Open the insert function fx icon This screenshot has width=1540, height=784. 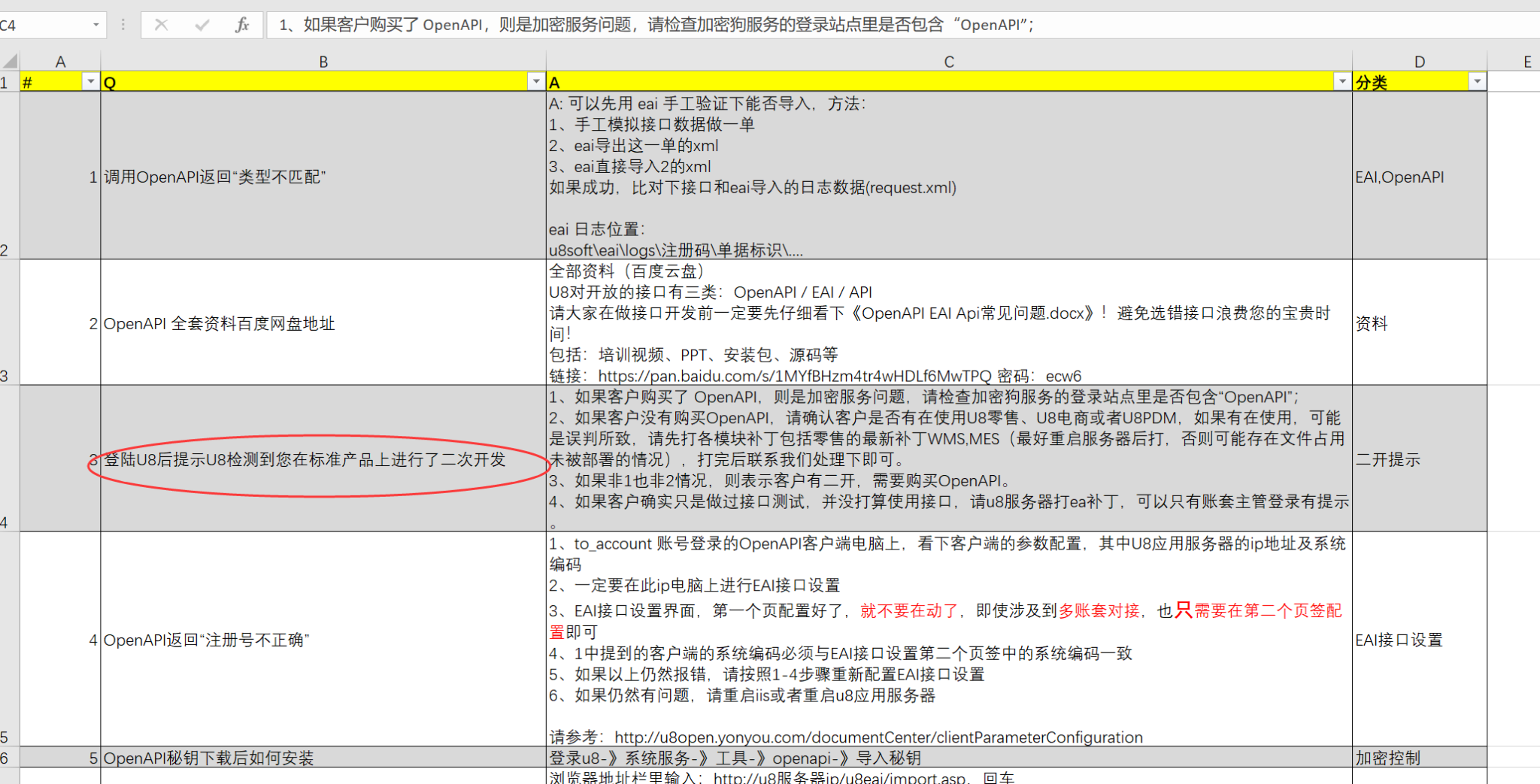click(241, 25)
